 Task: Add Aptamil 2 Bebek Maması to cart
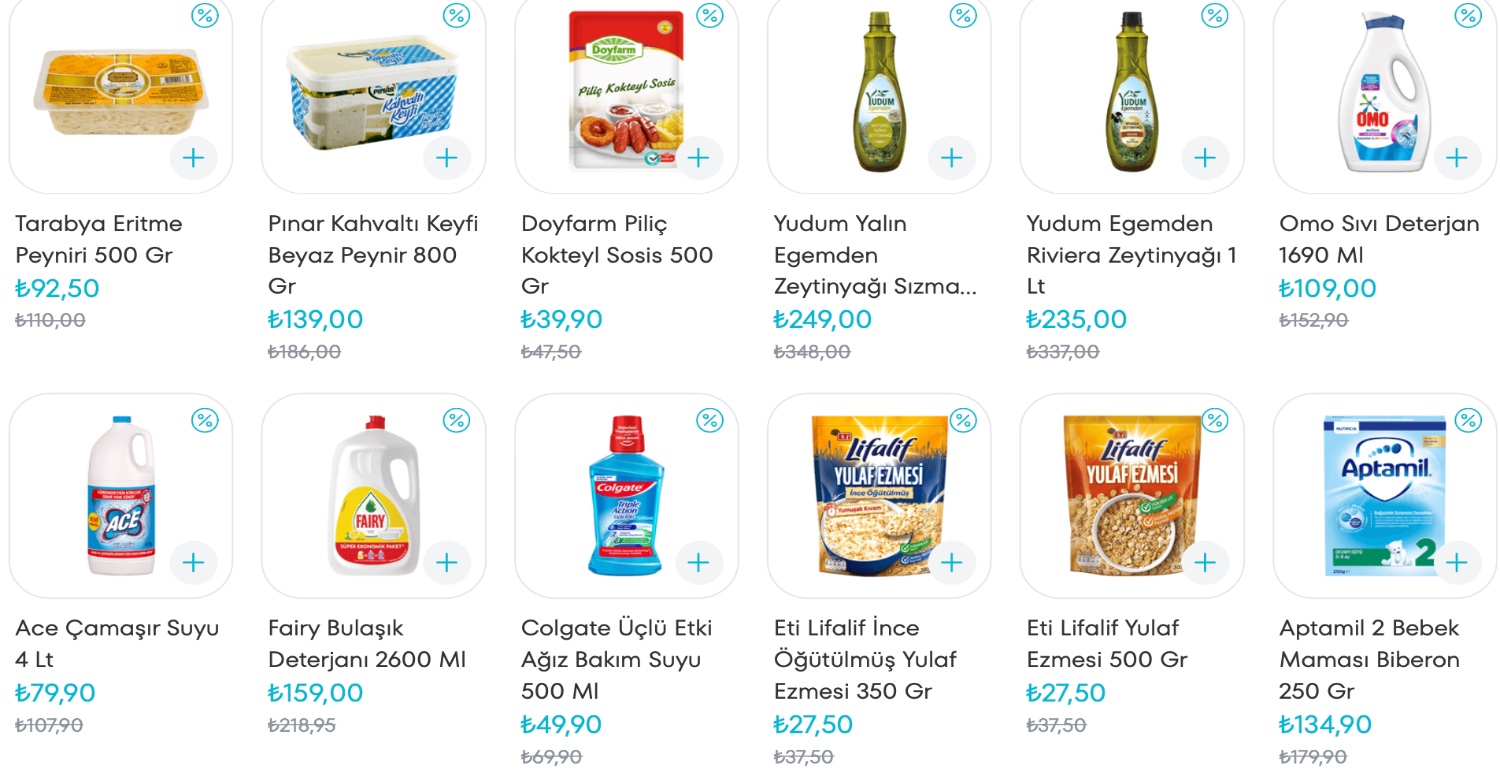click(1457, 563)
